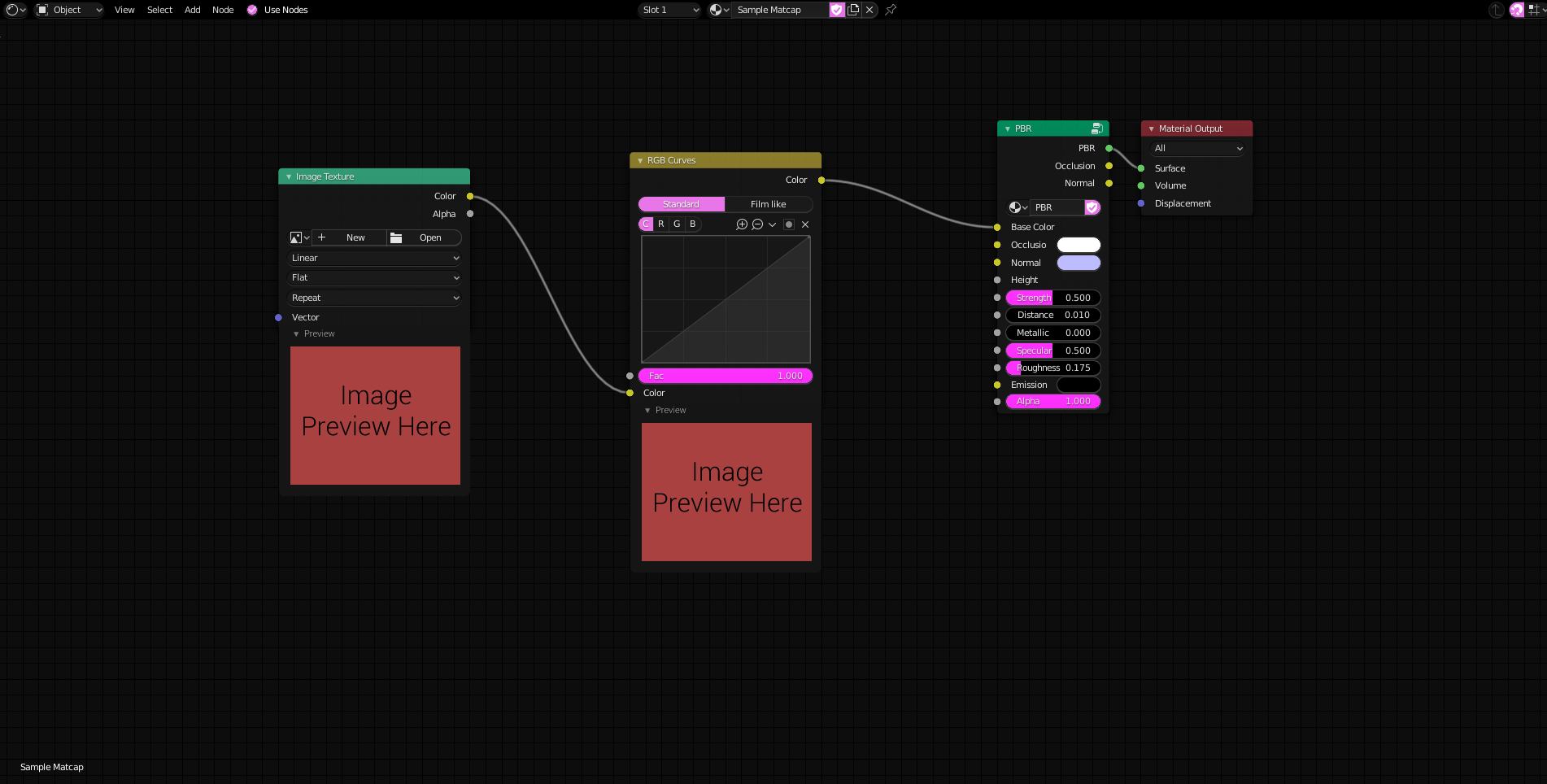The height and width of the screenshot is (784, 1547).
Task: Open the folder icon in Image Texture
Action: (x=396, y=237)
